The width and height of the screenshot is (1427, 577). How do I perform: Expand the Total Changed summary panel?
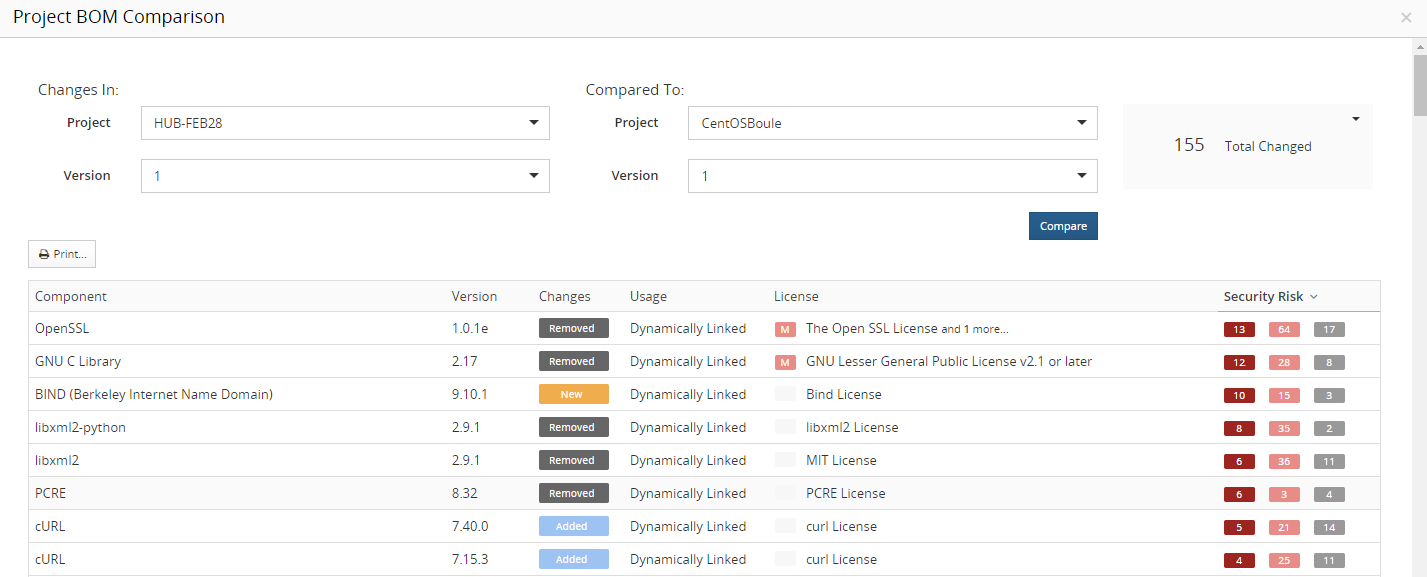(x=1356, y=119)
